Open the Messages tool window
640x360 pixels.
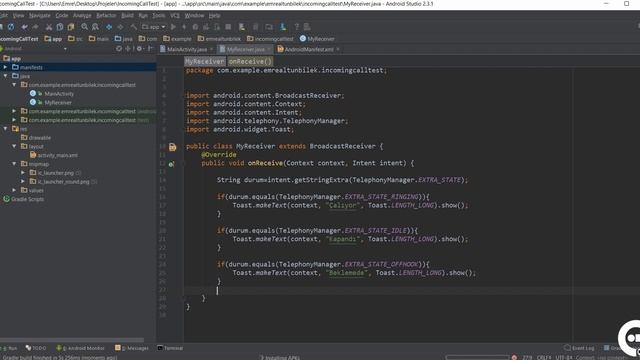pyautogui.click(x=132, y=348)
